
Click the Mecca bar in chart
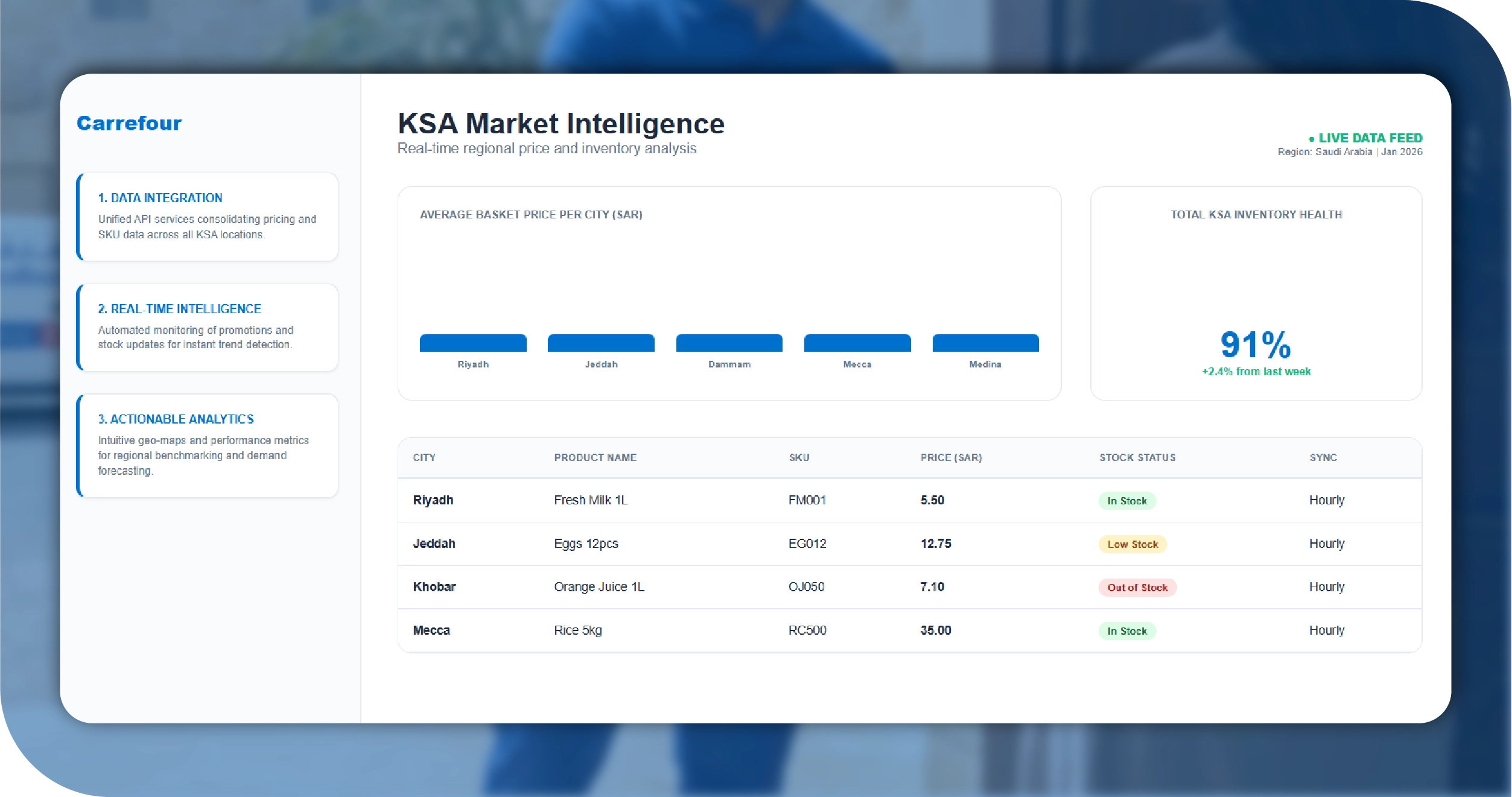[x=857, y=343]
